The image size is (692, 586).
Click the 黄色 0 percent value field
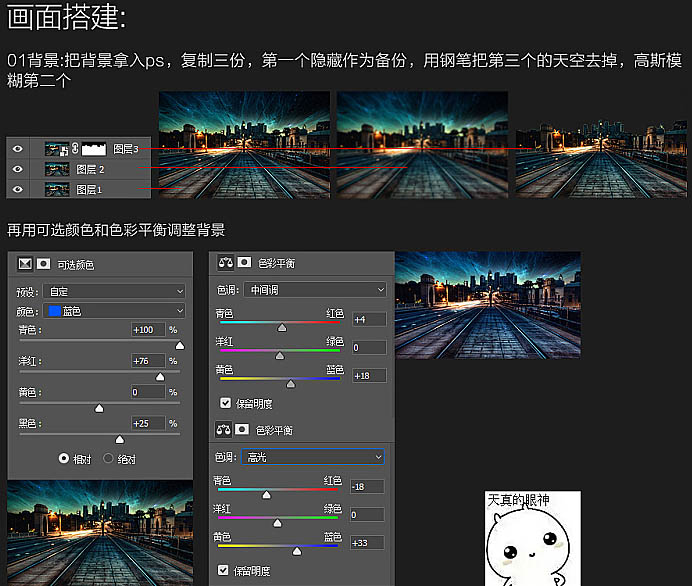pyautogui.click(x=148, y=392)
